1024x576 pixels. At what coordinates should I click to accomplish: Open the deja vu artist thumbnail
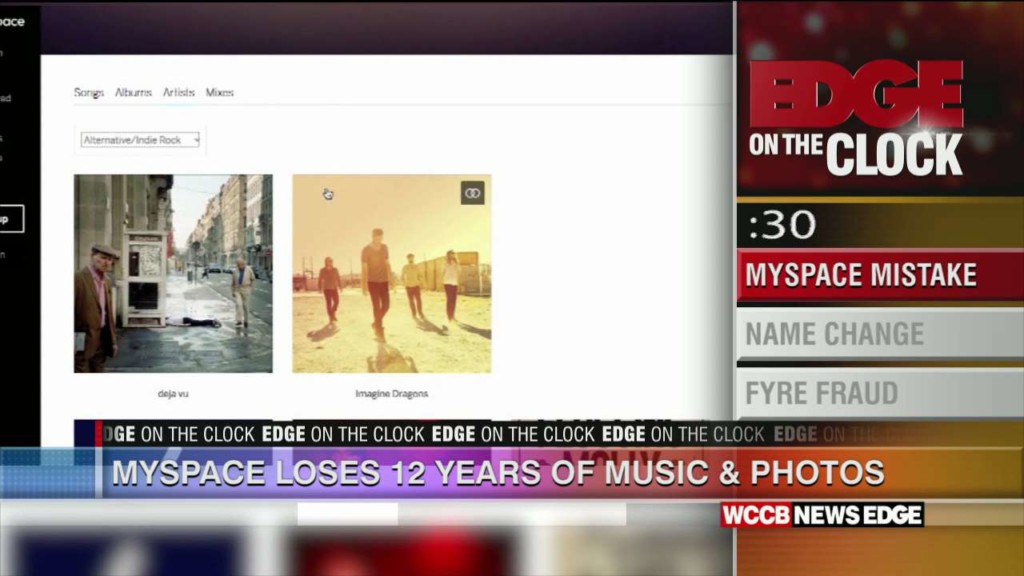[173, 274]
